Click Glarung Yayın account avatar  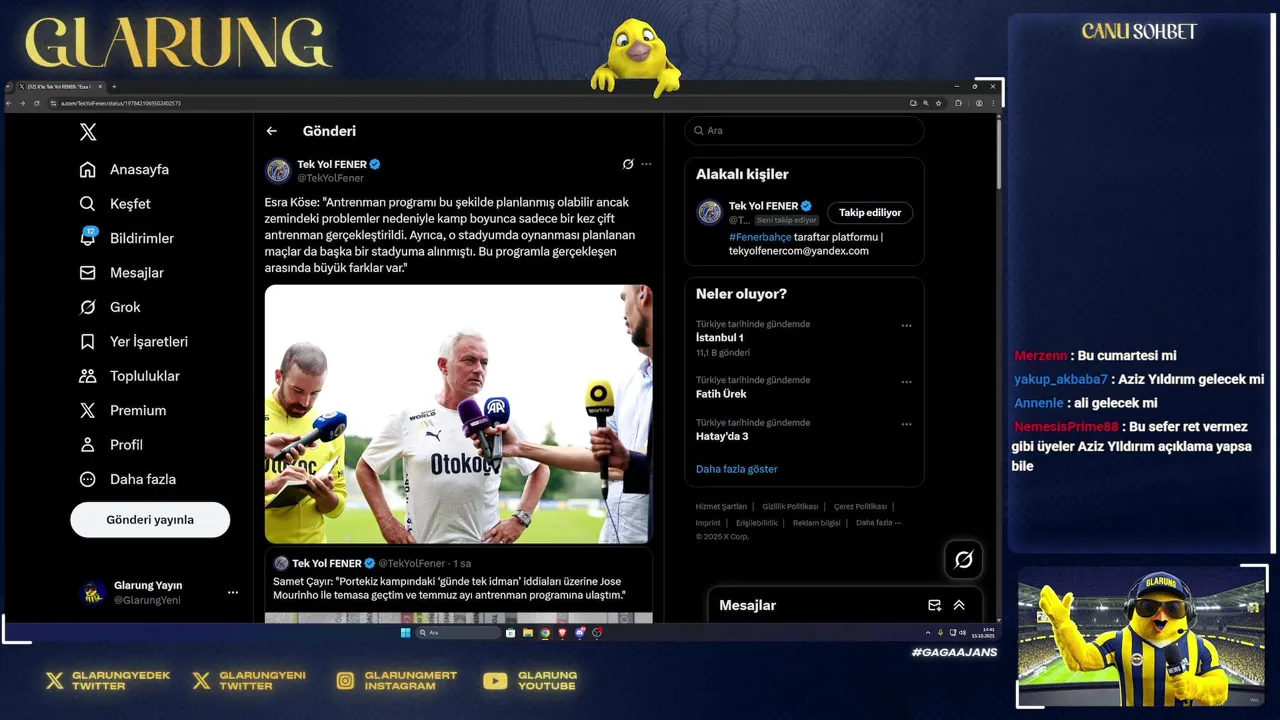pyautogui.click(x=93, y=593)
